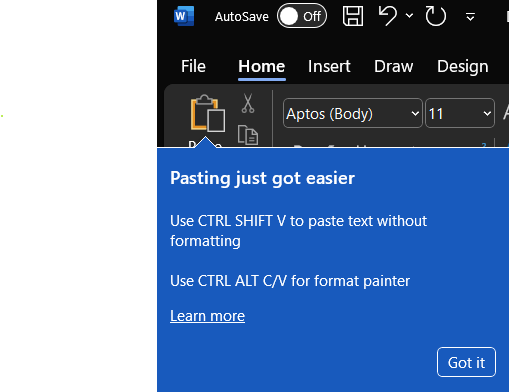Open the Draw ribbon tab
The width and height of the screenshot is (509, 392).
tap(394, 66)
